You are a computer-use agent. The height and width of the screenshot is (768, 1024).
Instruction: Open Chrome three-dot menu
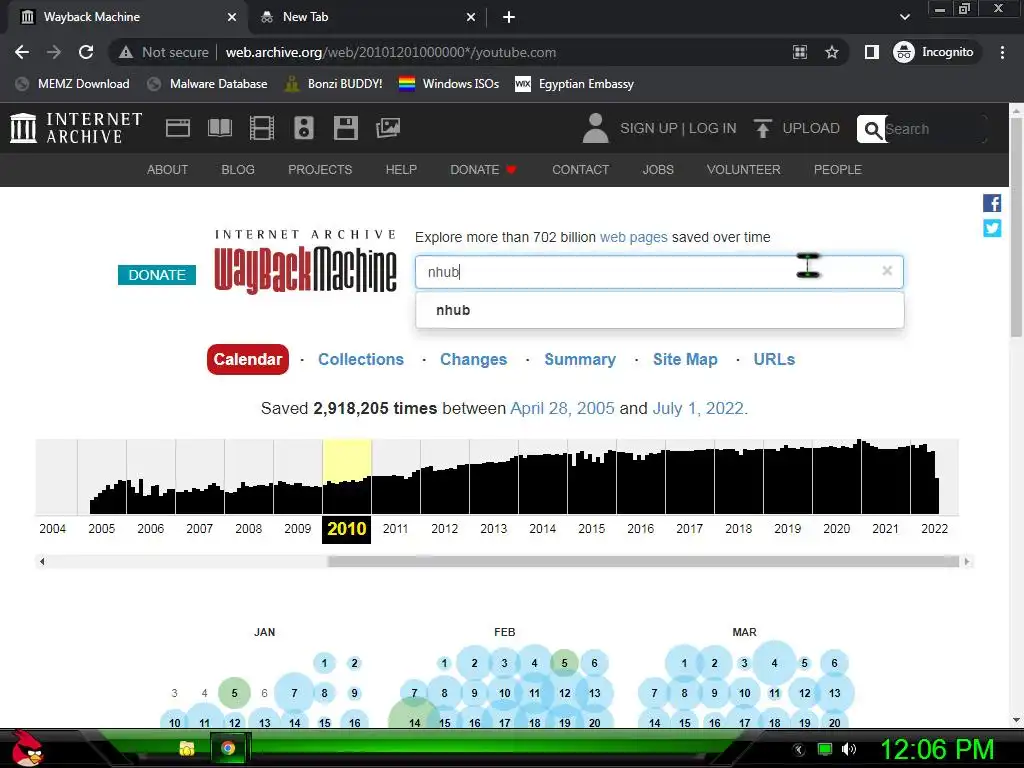tap(1002, 52)
